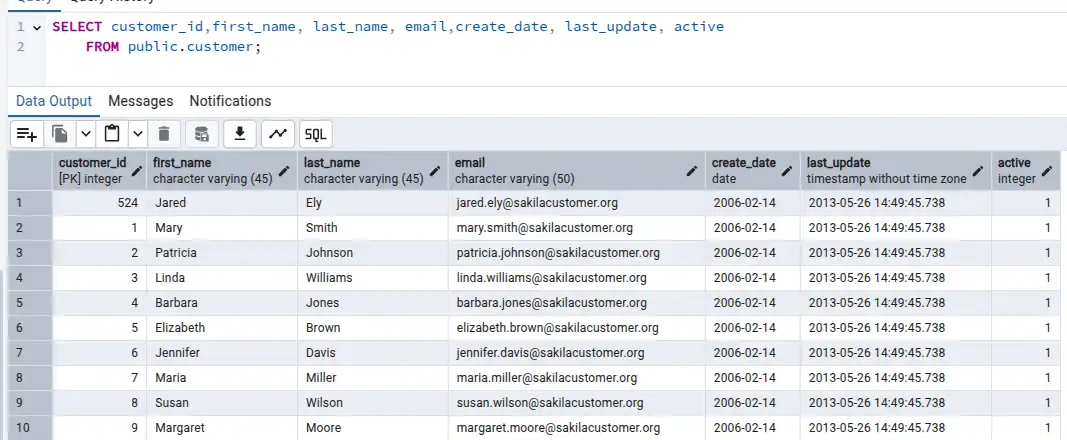
Task: Click the maria.miller@sakilacustomer.org email cell
Action: [x=577, y=377]
